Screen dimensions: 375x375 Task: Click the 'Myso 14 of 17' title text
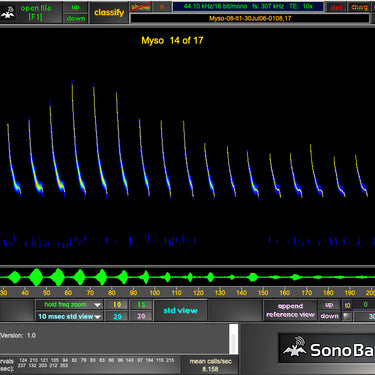coord(172,41)
